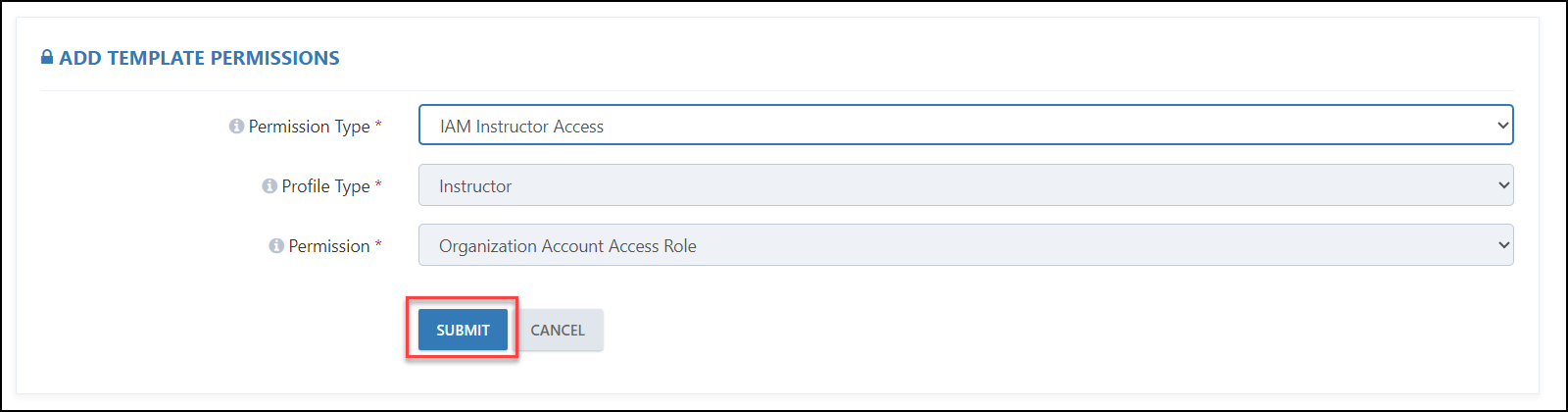Click the lock icon beside Add Template Permissions
The width and height of the screenshot is (1568, 412).
tap(47, 57)
